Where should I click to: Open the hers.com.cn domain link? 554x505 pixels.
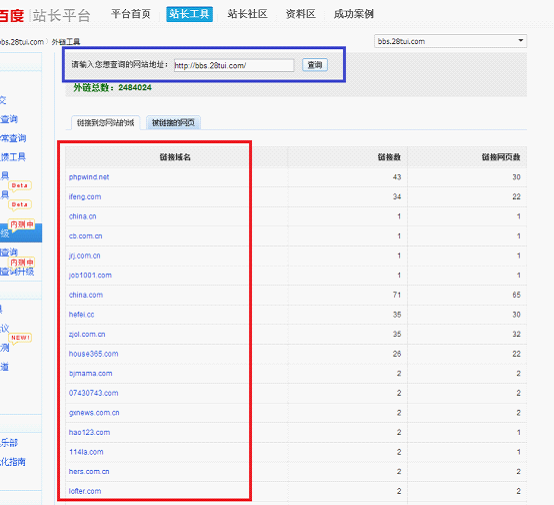[x=89, y=471]
